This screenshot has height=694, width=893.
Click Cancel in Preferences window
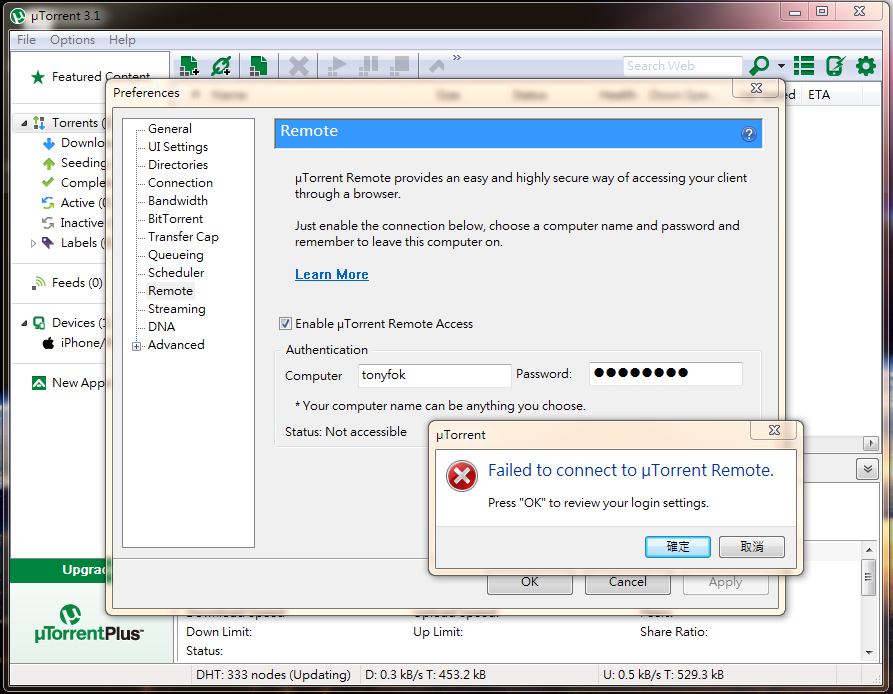(628, 583)
